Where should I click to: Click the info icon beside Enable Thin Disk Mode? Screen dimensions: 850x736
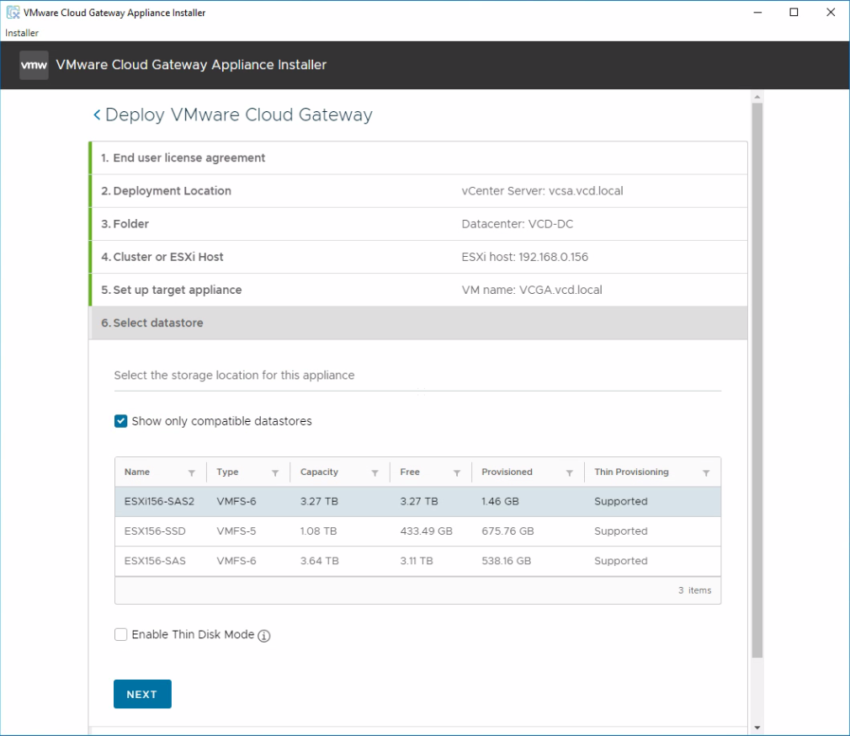(262, 634)
